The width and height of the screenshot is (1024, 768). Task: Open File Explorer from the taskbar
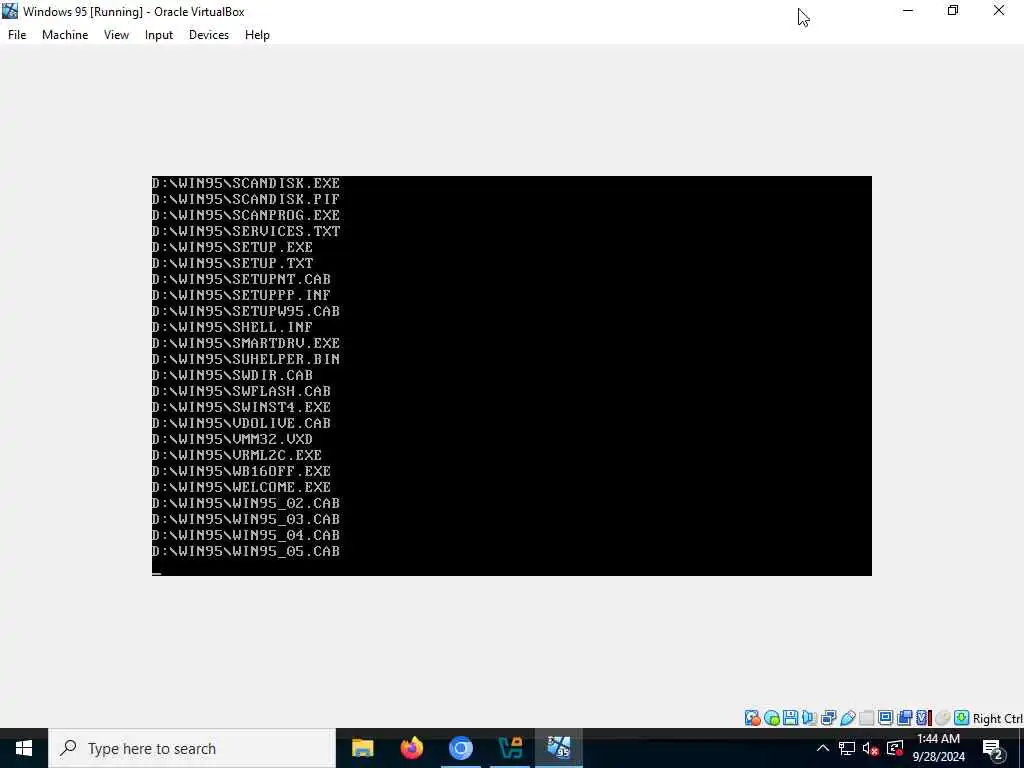[362, 748]
